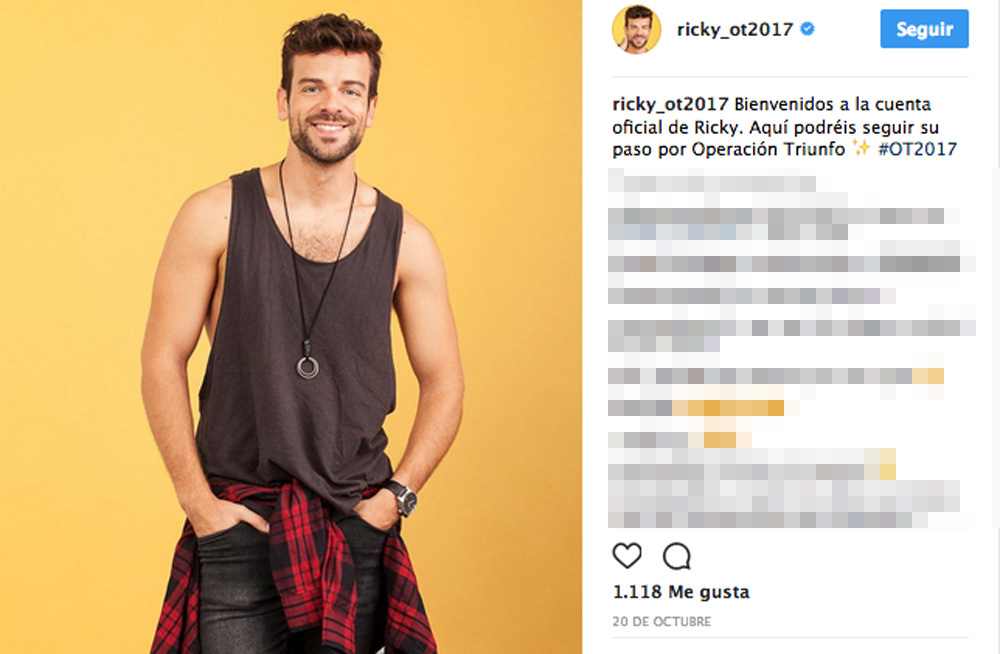Click the man's smiling face in photo
This screenshot has height=654, width=1000.
coord(328,105)
